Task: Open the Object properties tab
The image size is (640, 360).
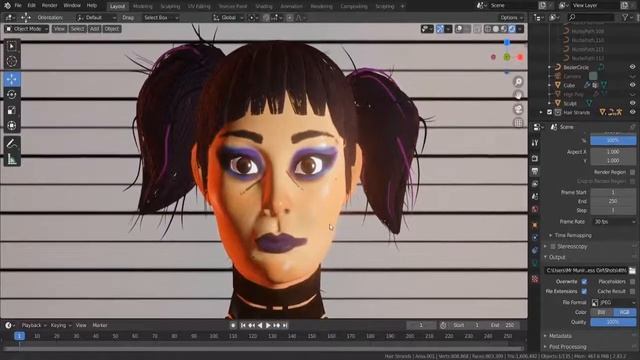Action: 535,225
